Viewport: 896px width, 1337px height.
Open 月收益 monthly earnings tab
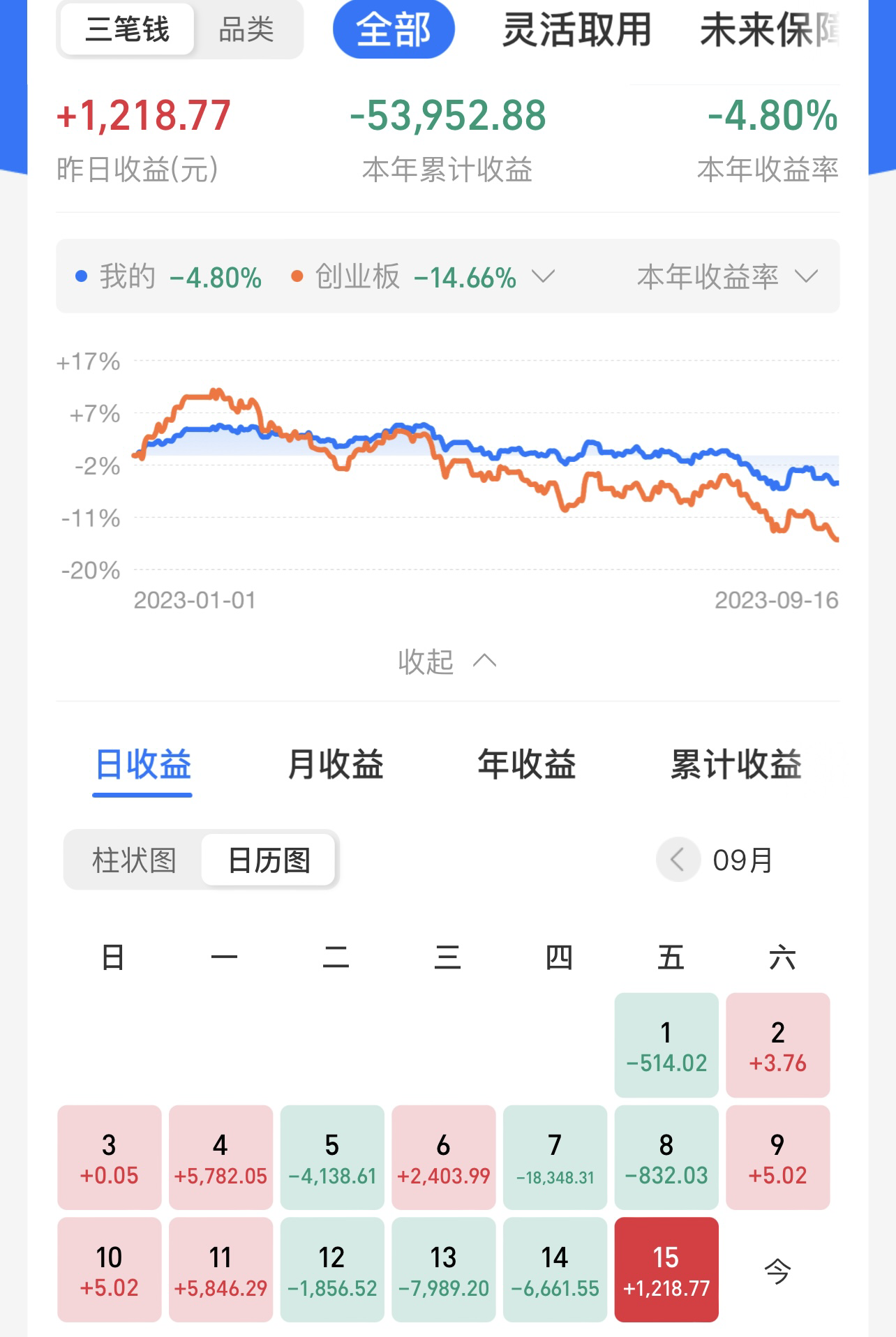(x=336, y=764)
